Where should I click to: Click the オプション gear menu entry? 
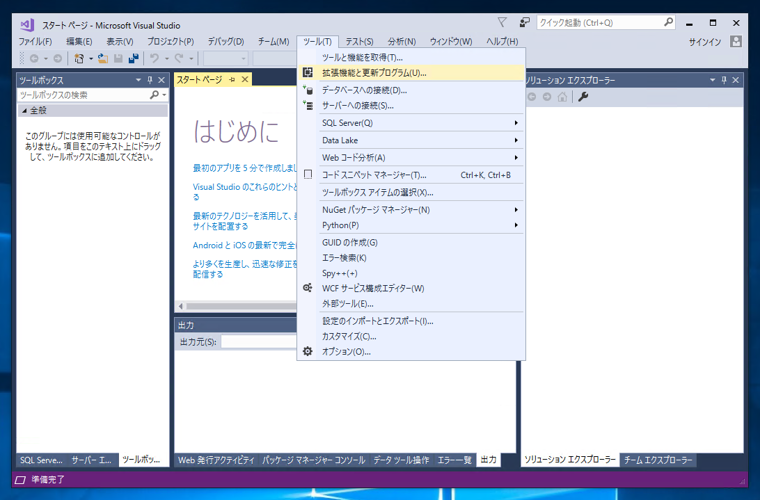point(346,352)
